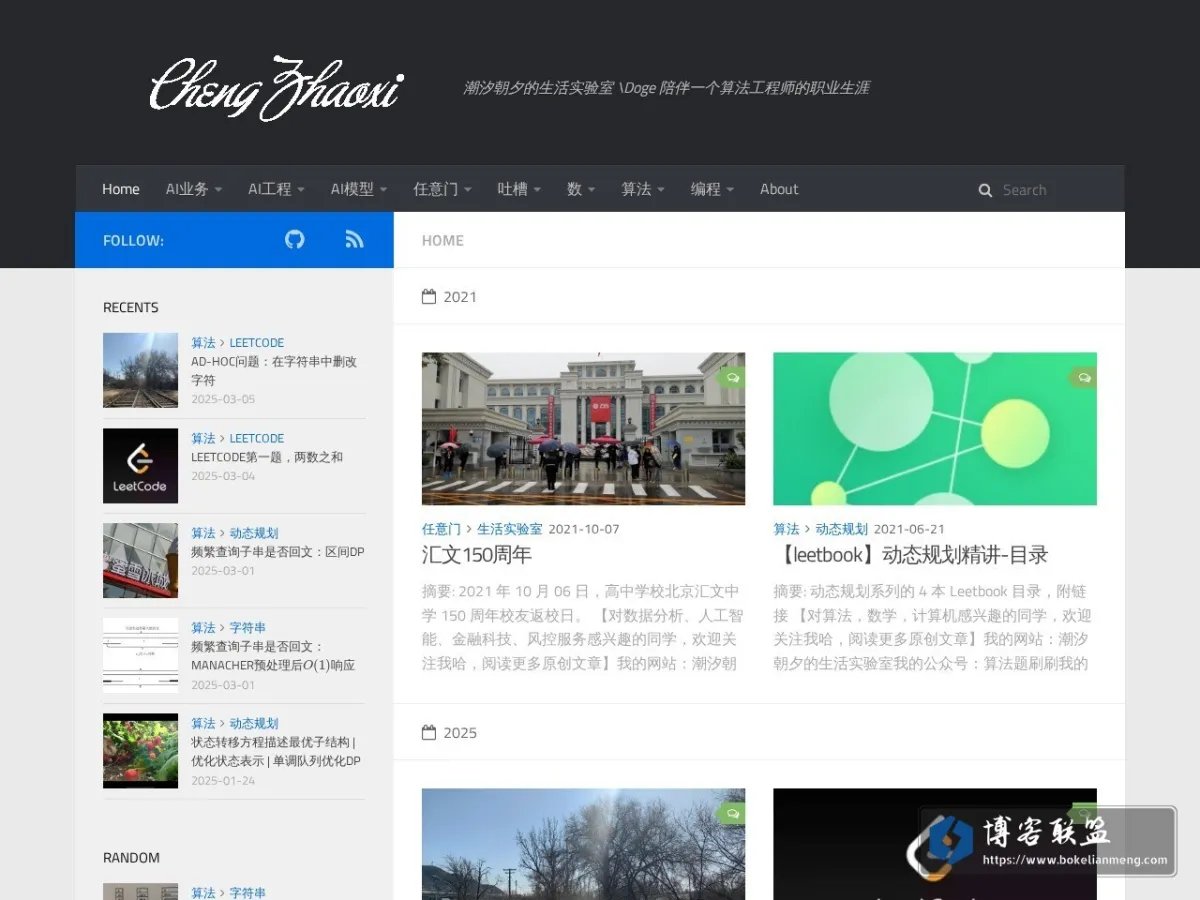Expand the 算法 dropdown menu
The image size is (1200, 900).
tap(643, 189)
